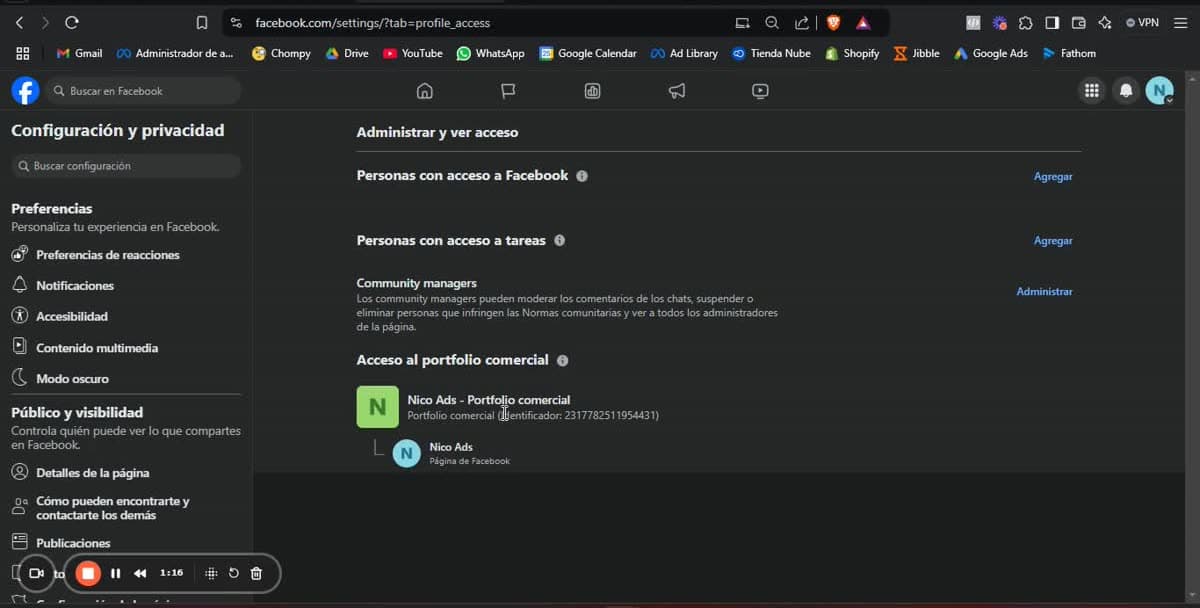This screenshot has width=1200, height=608.
Task: Delete the recording with trash icon
Action: coord(256,573)
